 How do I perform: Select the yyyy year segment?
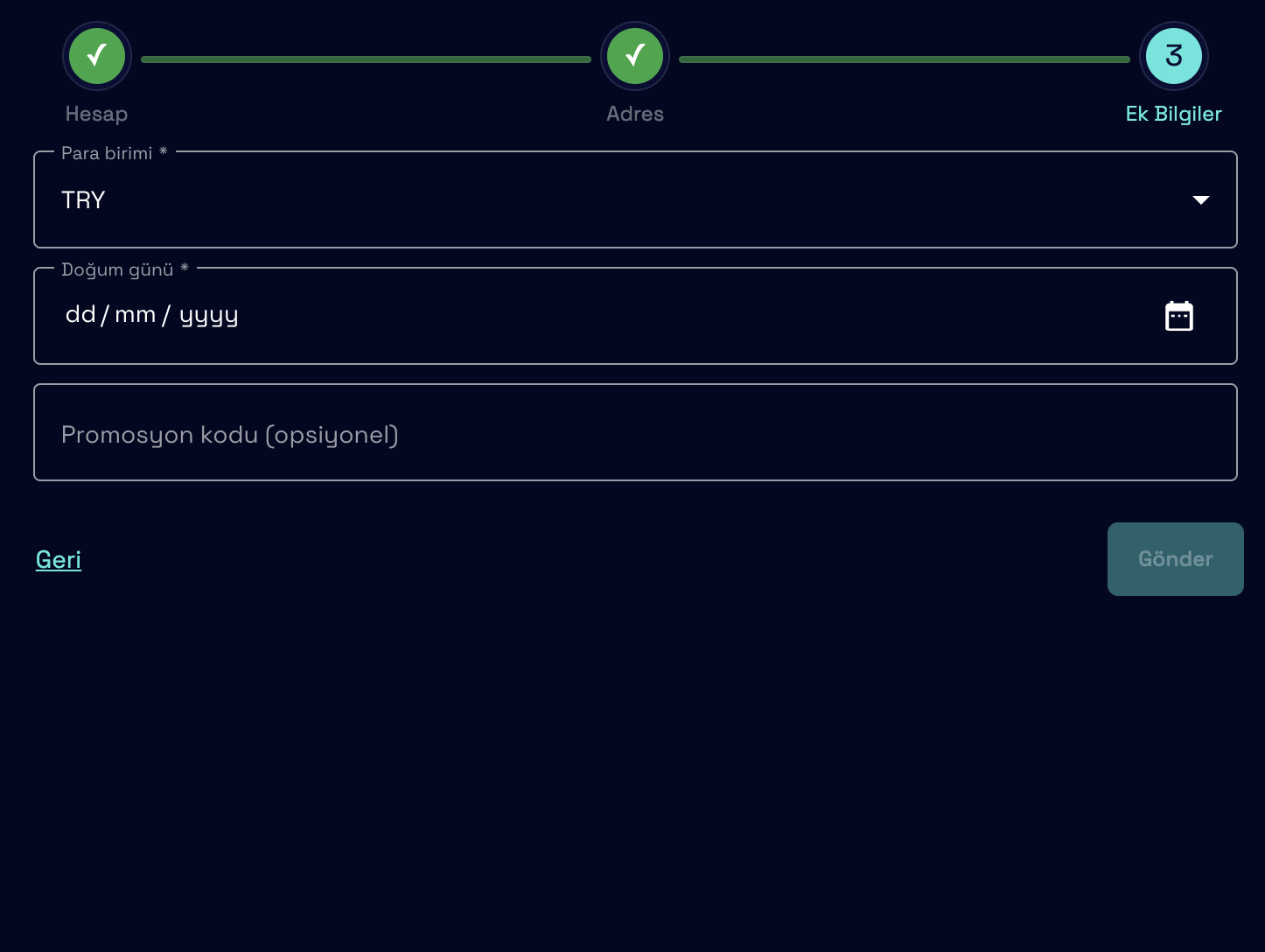(x=208, y=315)
